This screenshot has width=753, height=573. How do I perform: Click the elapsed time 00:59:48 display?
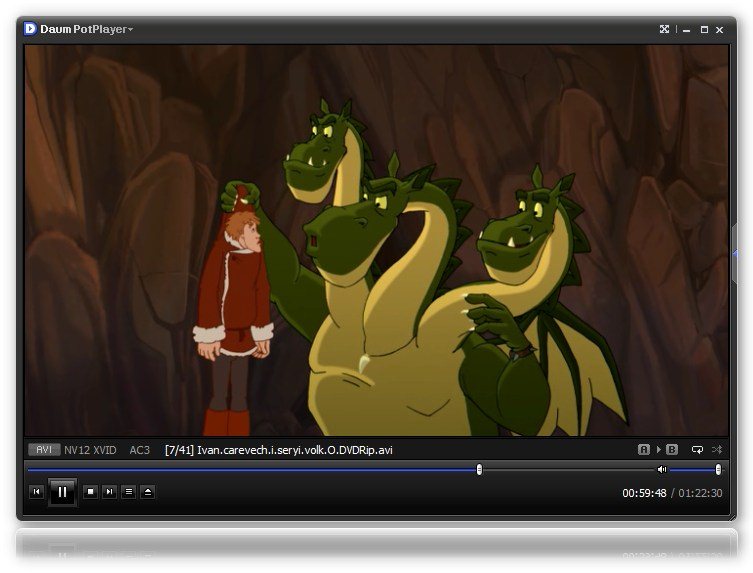[644, 493]
